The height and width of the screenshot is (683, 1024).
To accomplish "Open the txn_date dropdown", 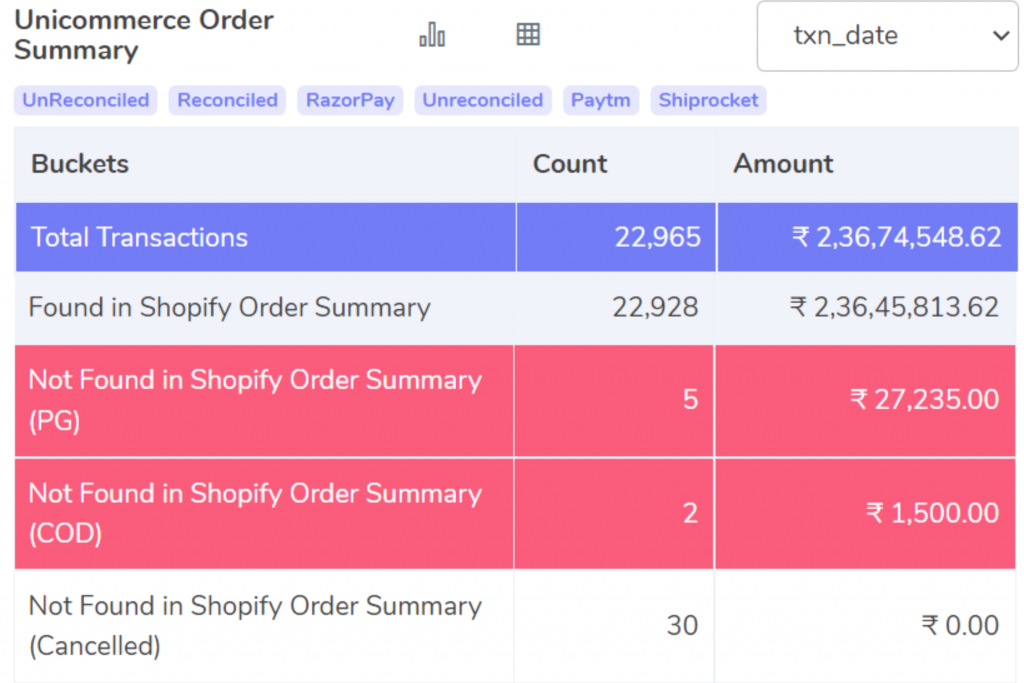I will pos(887,36).
